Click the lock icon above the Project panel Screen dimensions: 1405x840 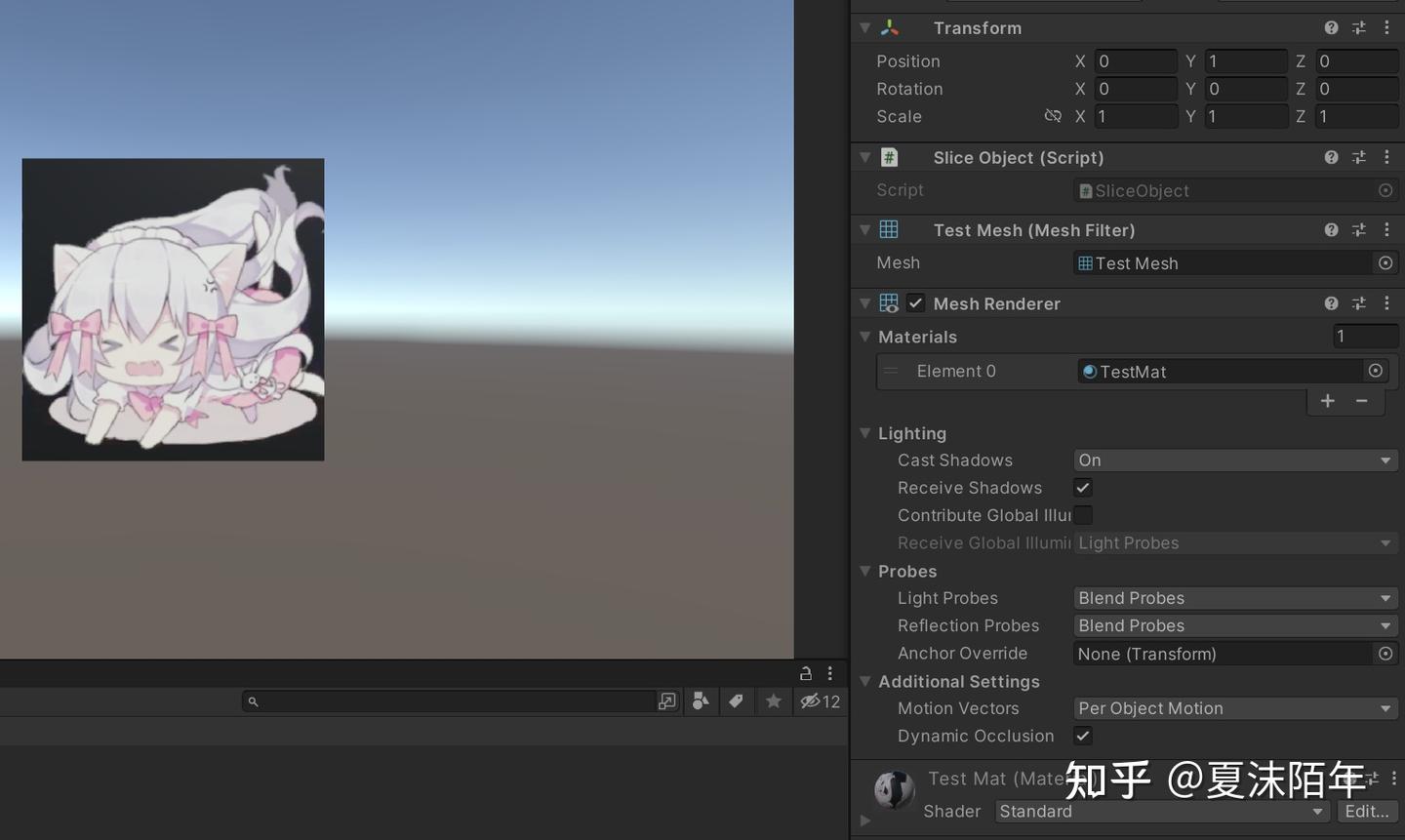pyautogui.click(x=805, y=672)
